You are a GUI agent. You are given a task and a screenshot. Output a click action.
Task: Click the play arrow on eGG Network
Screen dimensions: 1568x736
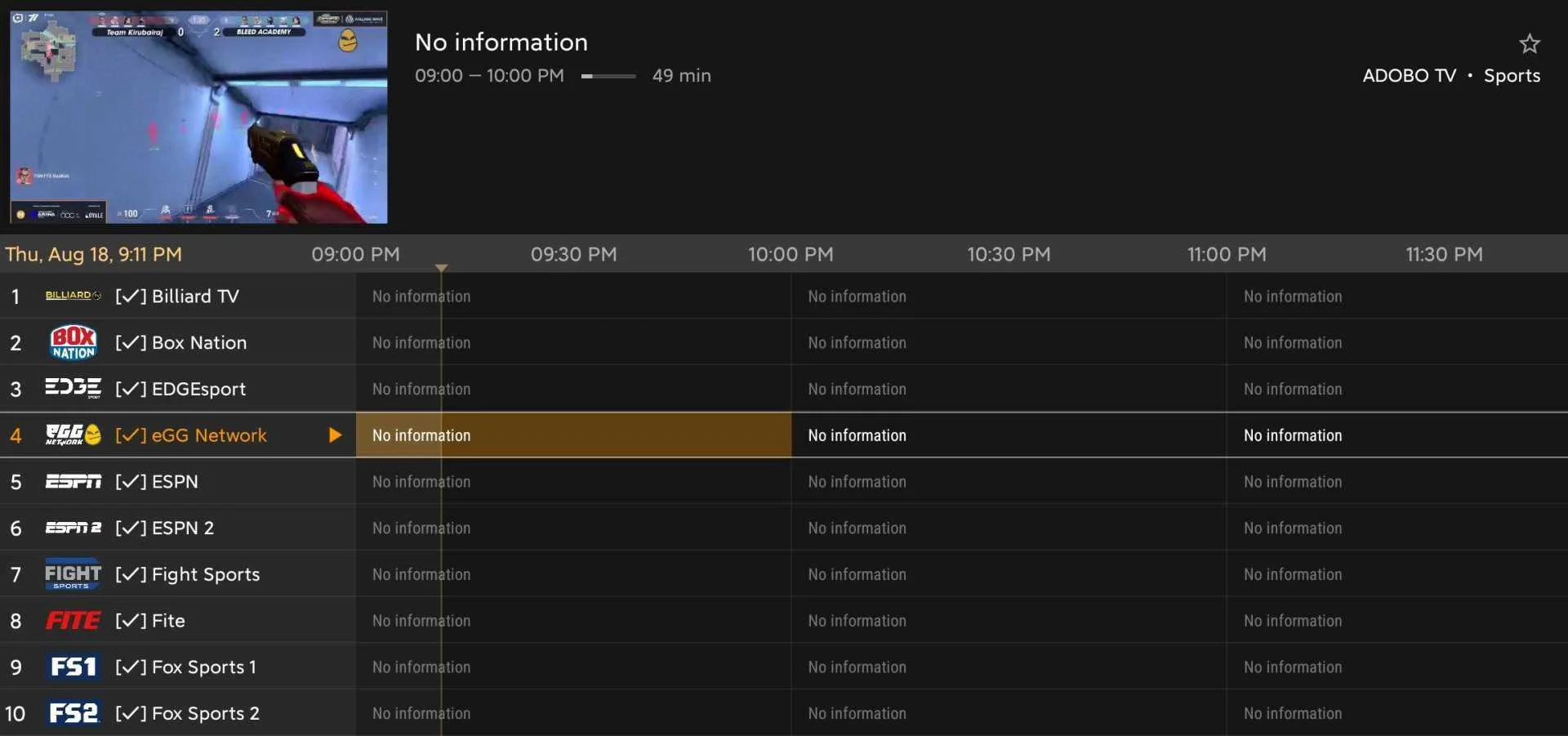tap(335, 435)
